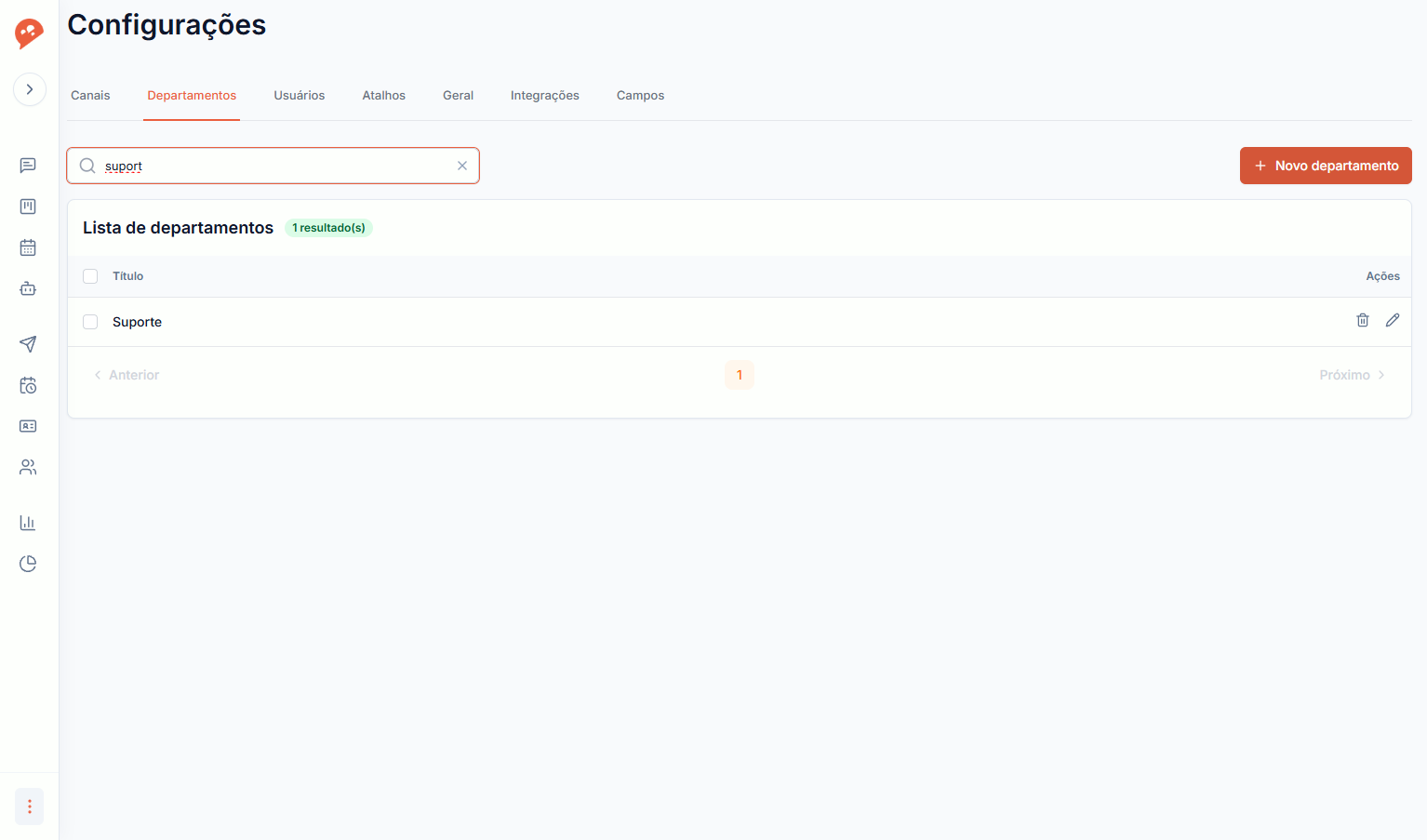
Task: Open the bar chart reports icon
Action: click(28, 523)
